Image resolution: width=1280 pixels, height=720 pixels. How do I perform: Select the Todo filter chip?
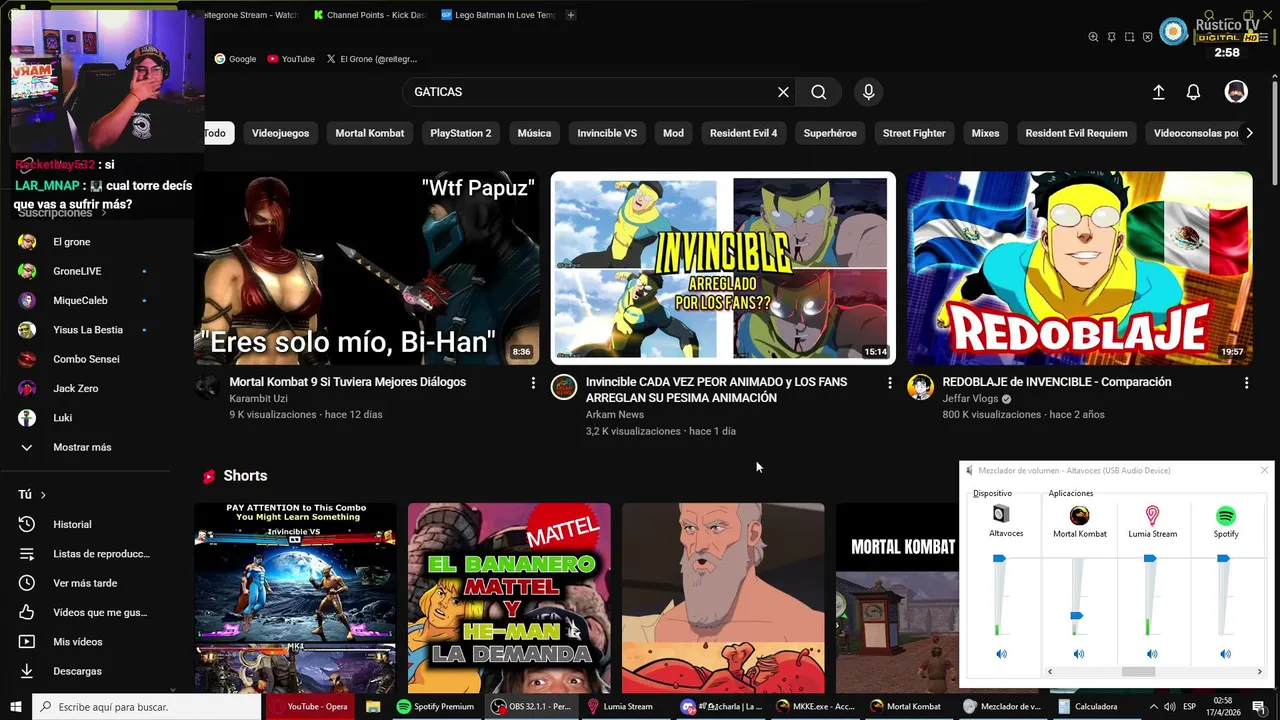coord(215,133)
